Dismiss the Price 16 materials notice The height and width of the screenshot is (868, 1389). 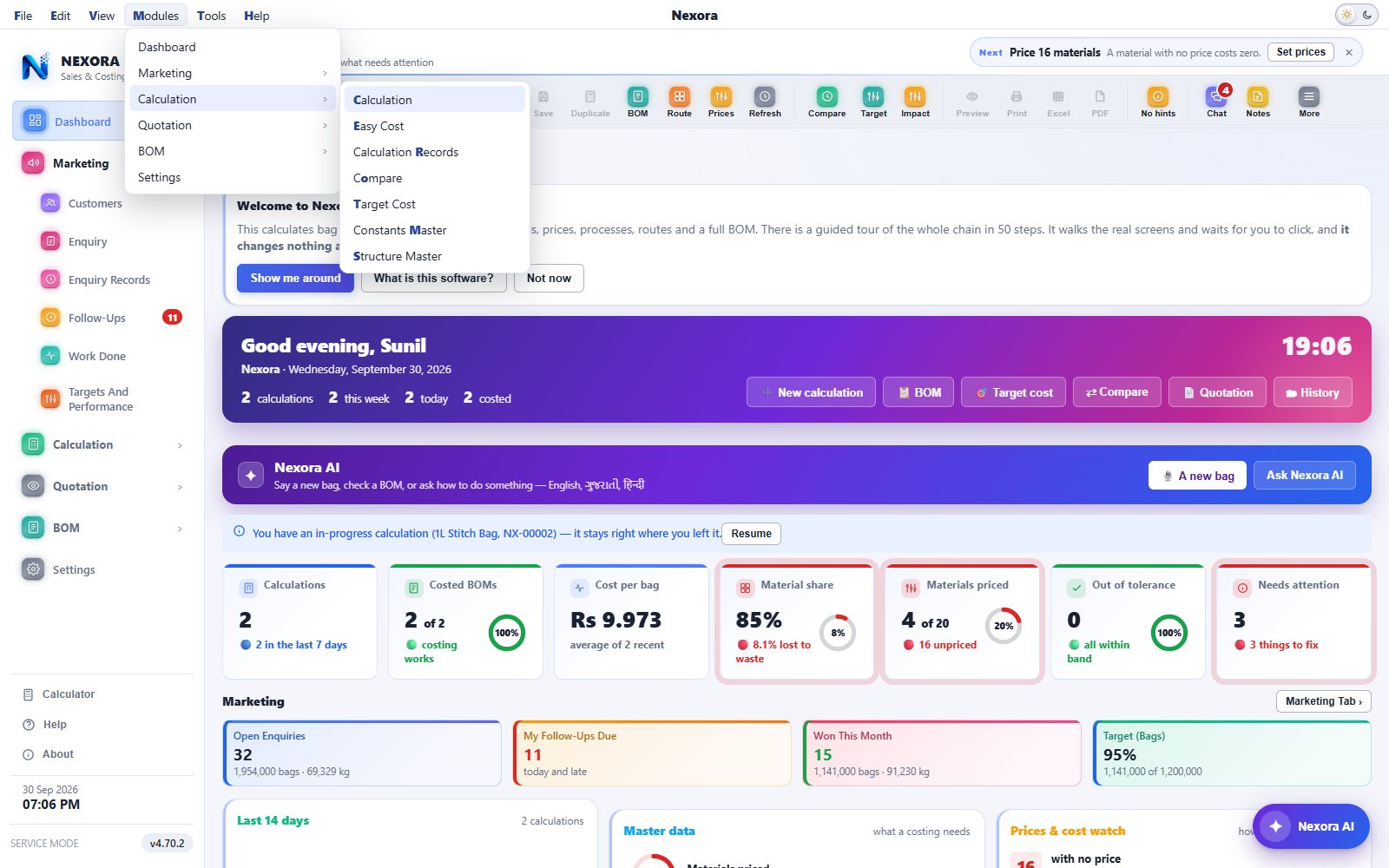1349,52
